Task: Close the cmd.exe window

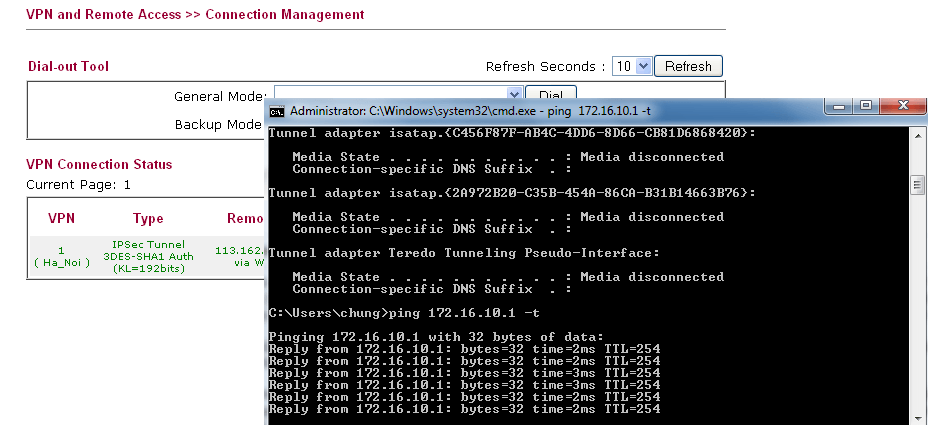Action: pos(903,106)
